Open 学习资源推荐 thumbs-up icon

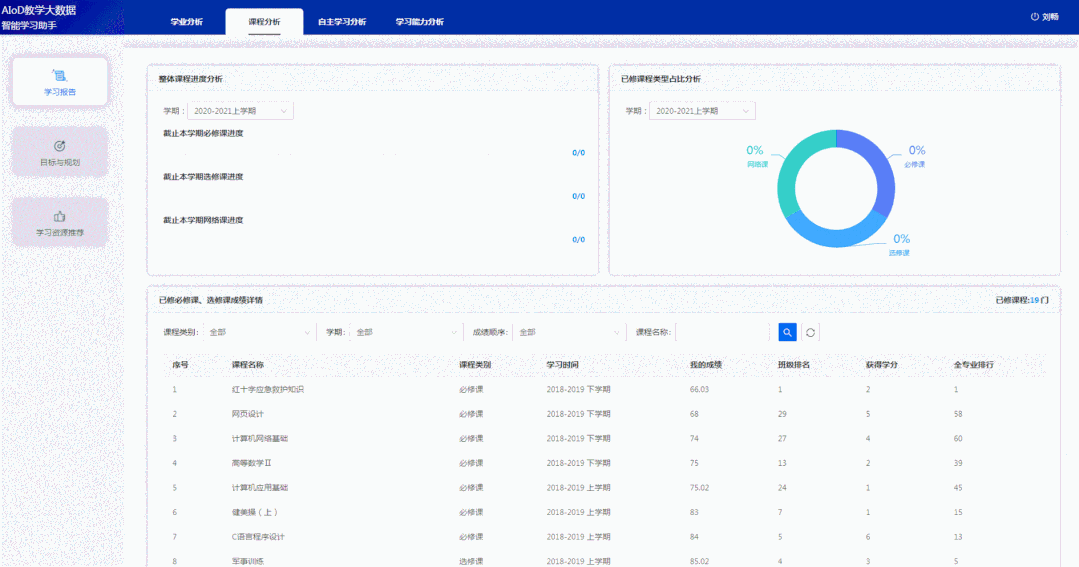click(x=59, y=215)
